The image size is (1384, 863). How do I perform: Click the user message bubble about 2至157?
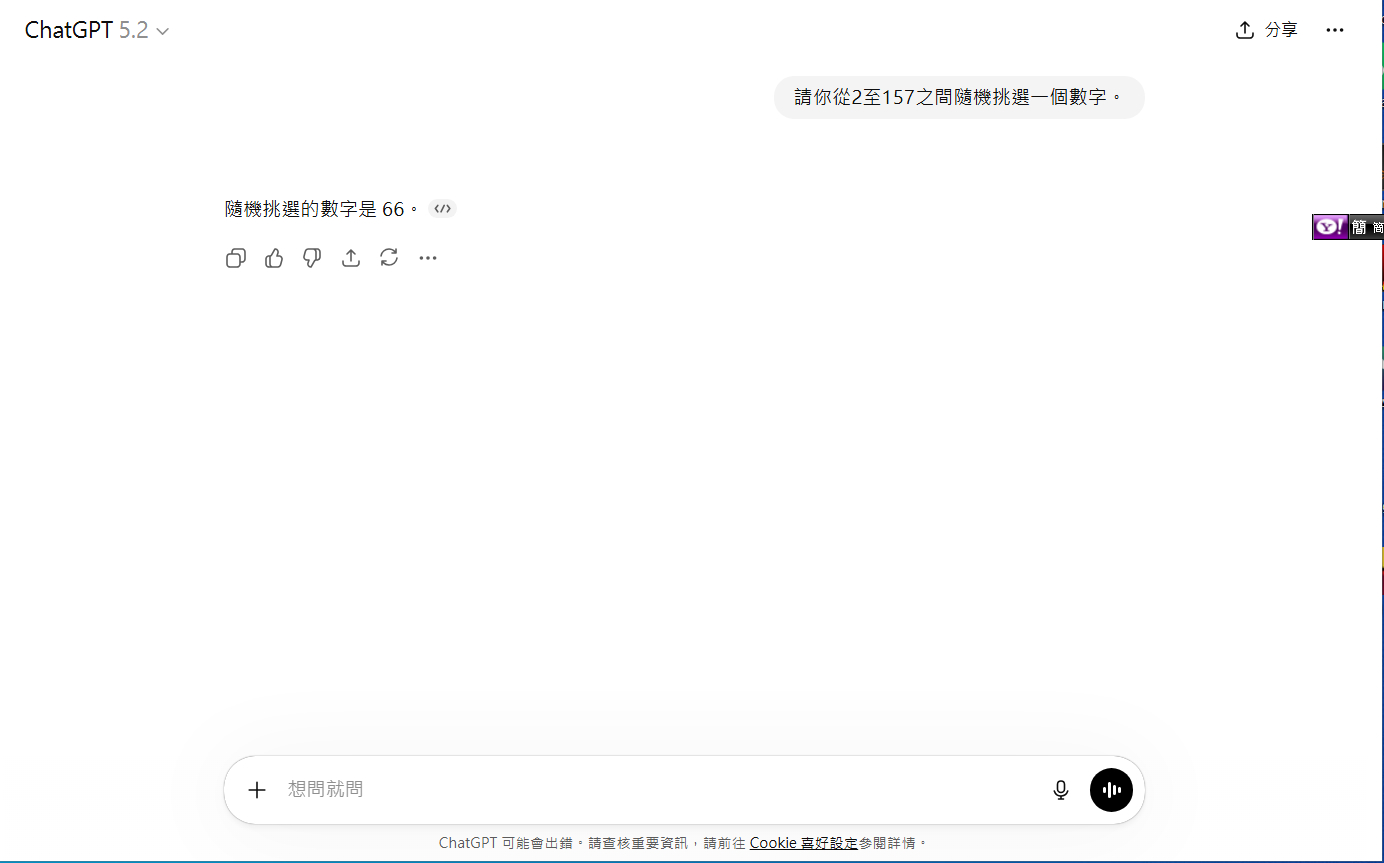tap(958, 98)
